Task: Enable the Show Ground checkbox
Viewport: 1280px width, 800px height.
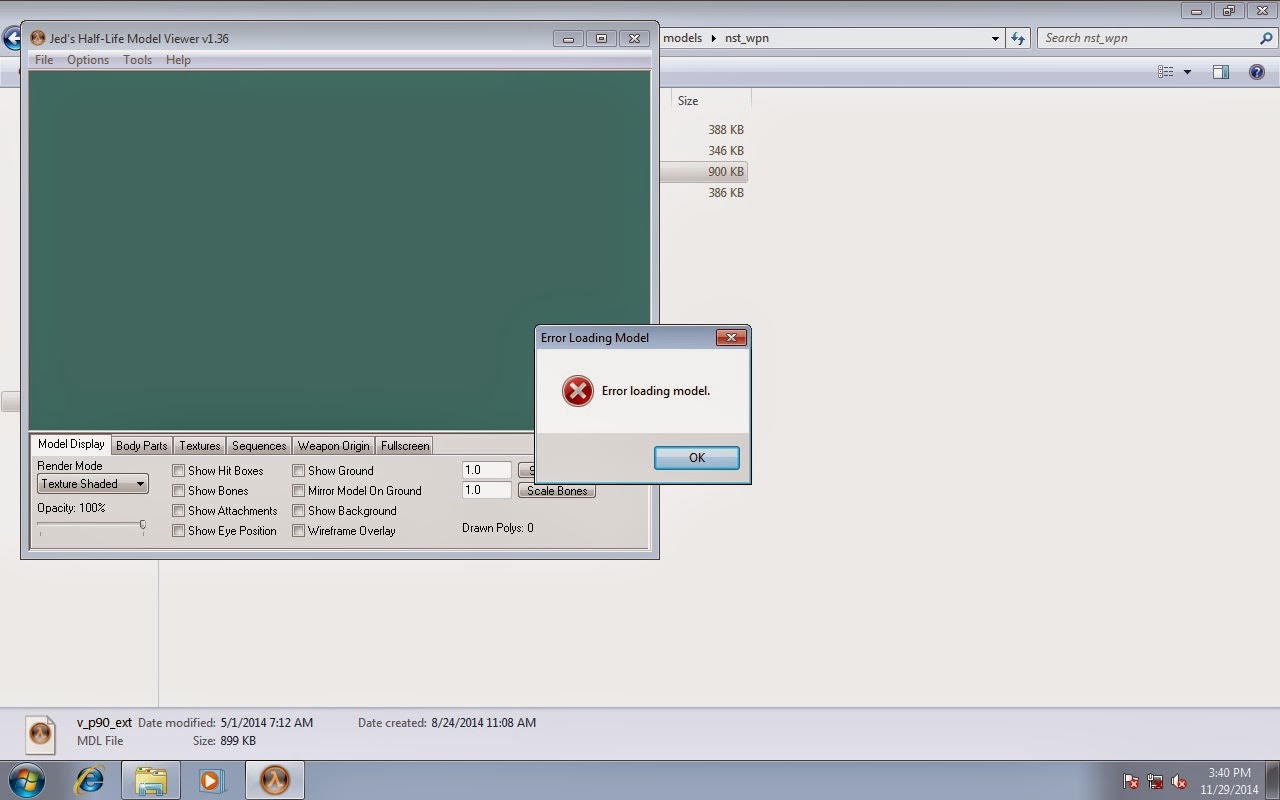Action: click(x=299, y=471)
